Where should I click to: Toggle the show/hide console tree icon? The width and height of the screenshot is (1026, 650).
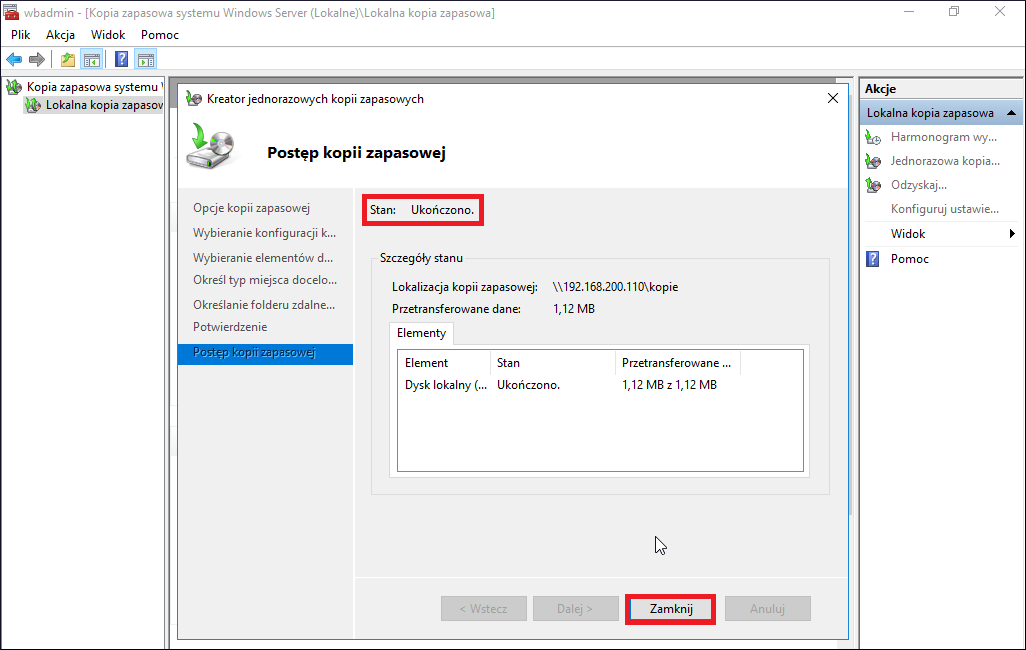[92, 60]
